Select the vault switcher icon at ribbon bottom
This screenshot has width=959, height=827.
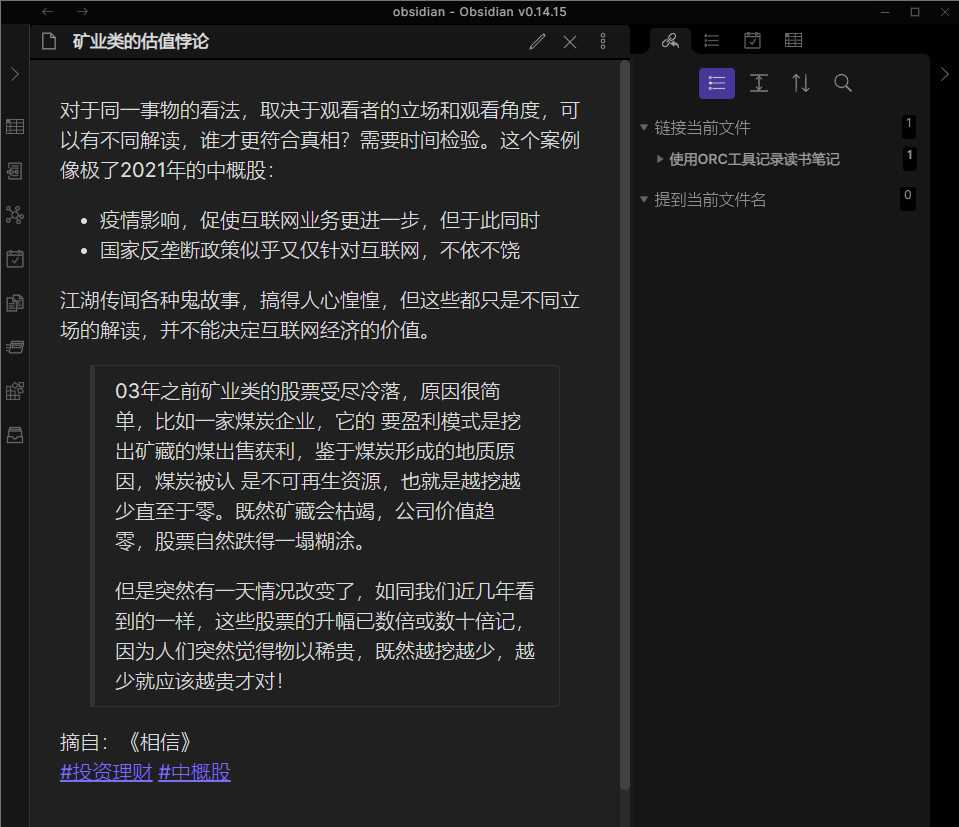pyautogui.click(x=14, y=434)
